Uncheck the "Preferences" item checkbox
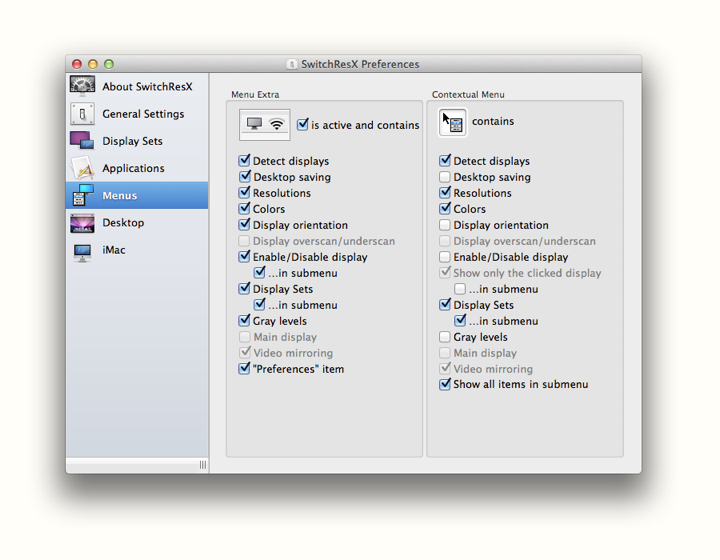The height and width of the screenshot is (560, 720). tap(244, 368)
